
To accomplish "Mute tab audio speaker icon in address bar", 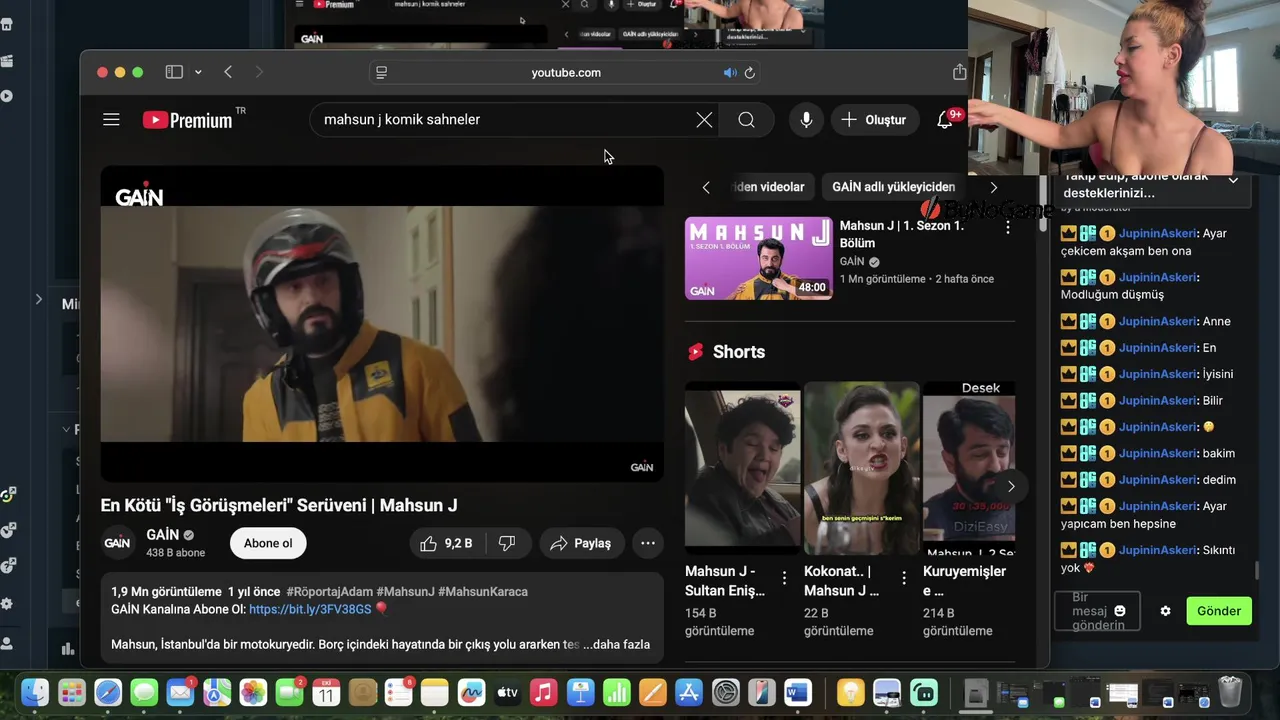I will (730, 72).
